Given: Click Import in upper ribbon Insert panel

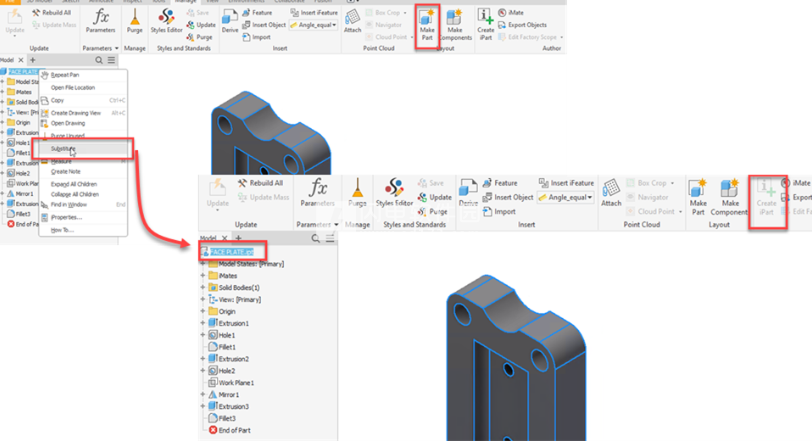Looking at the screenshot, I should click(257, 37).
